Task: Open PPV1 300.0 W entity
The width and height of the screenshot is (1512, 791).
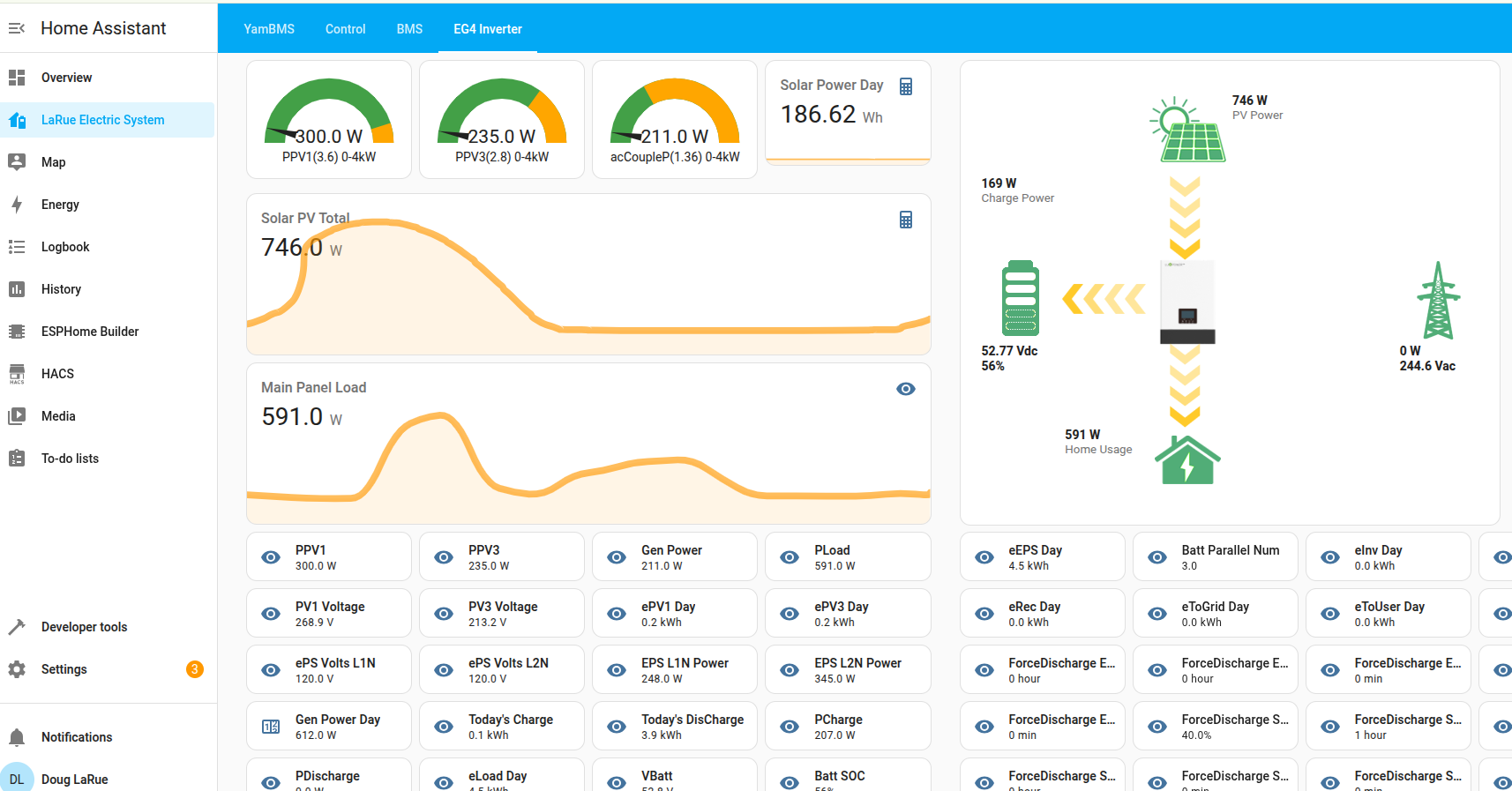Action: (x=329, y=556)
